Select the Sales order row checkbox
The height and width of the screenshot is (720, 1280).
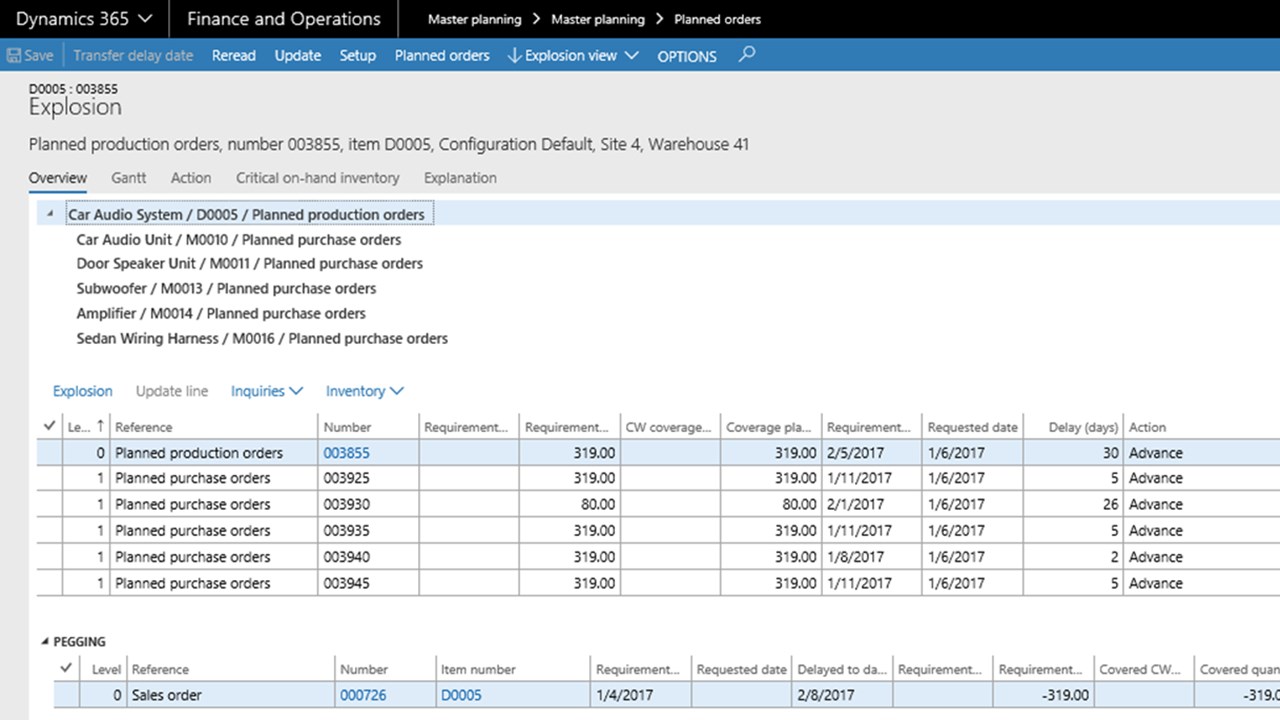click(x=66, y=695)
